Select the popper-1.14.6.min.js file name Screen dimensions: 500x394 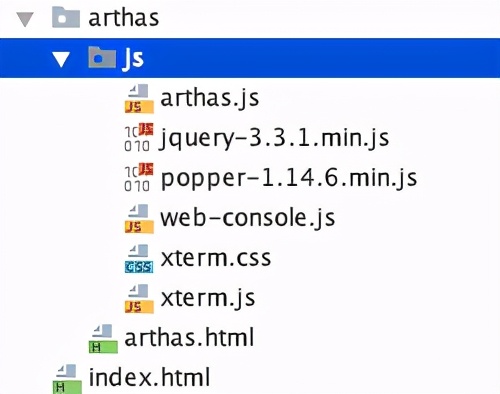(x=289, y=178)
